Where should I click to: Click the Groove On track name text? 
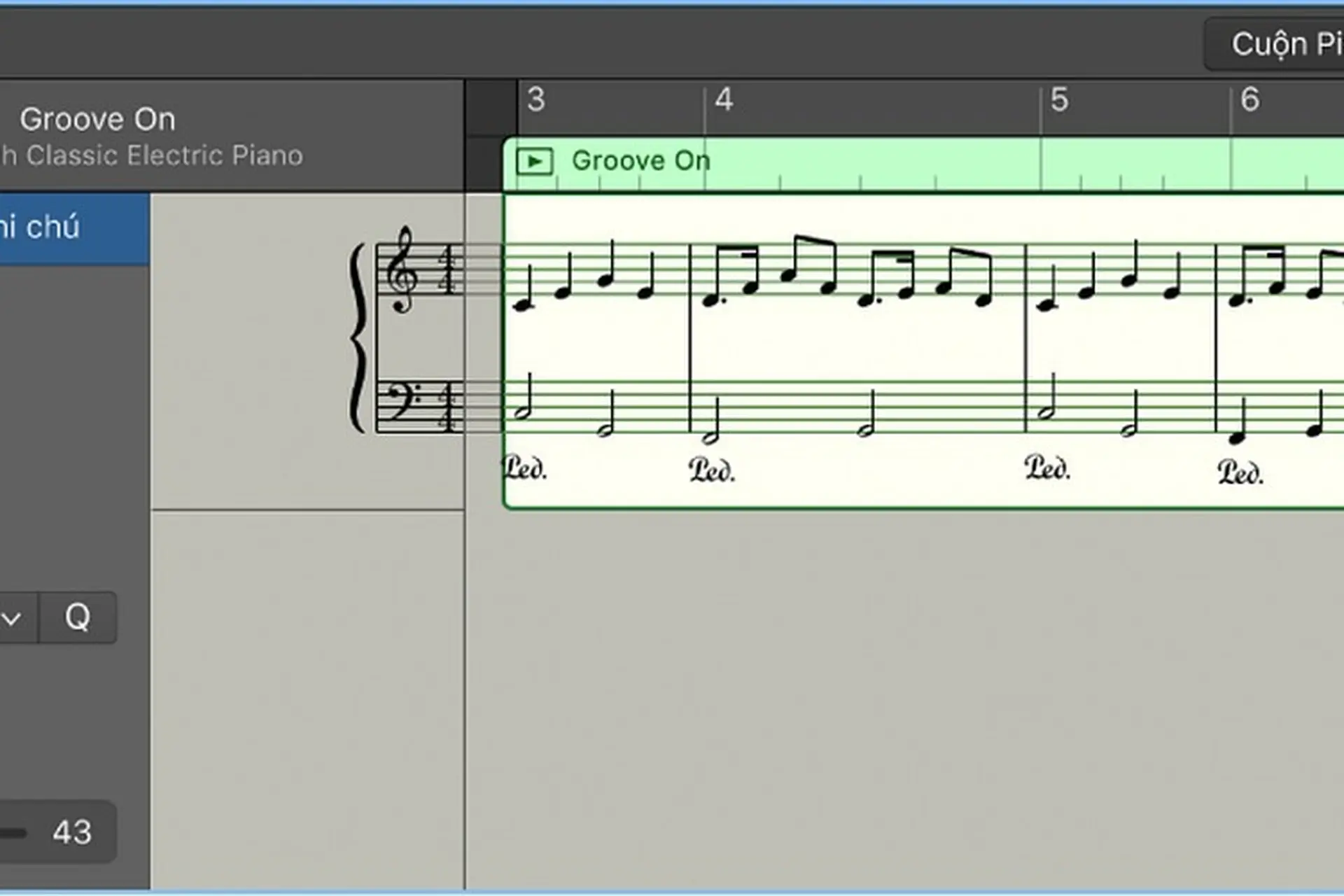[x=97, y=119]
